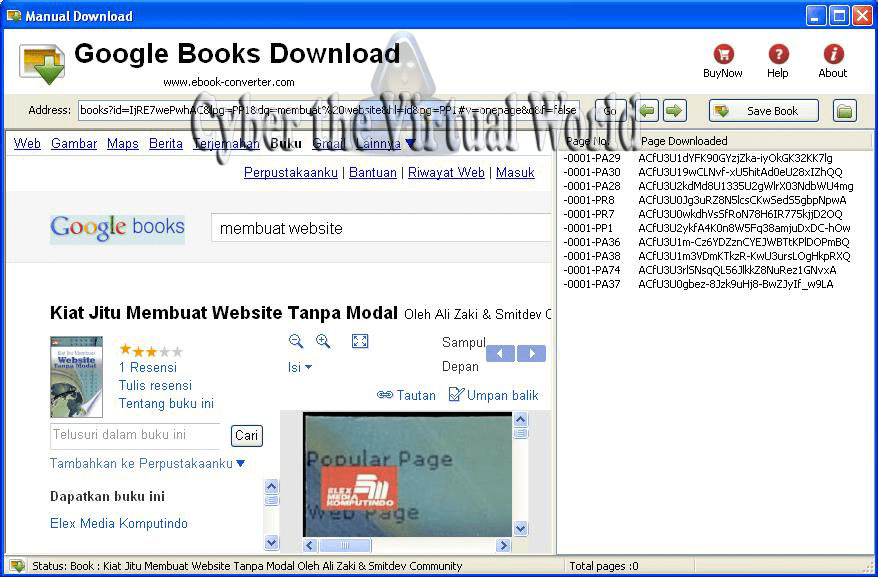The width and height of the screenshot is (878, 577).
Task: Zoom in the book preview
Action: [x=323, y=341]
